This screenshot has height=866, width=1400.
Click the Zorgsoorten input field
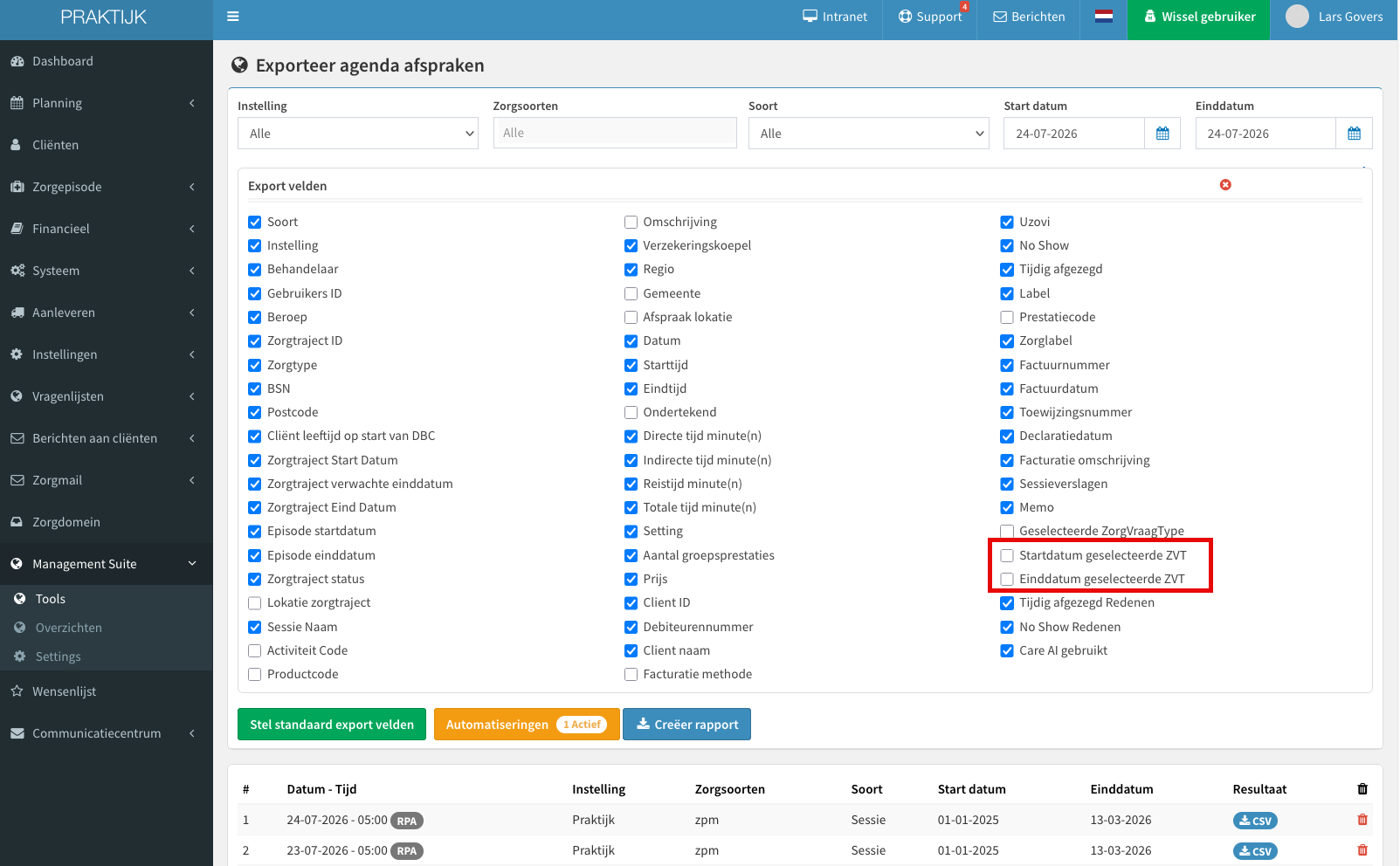tap(615, 133)
